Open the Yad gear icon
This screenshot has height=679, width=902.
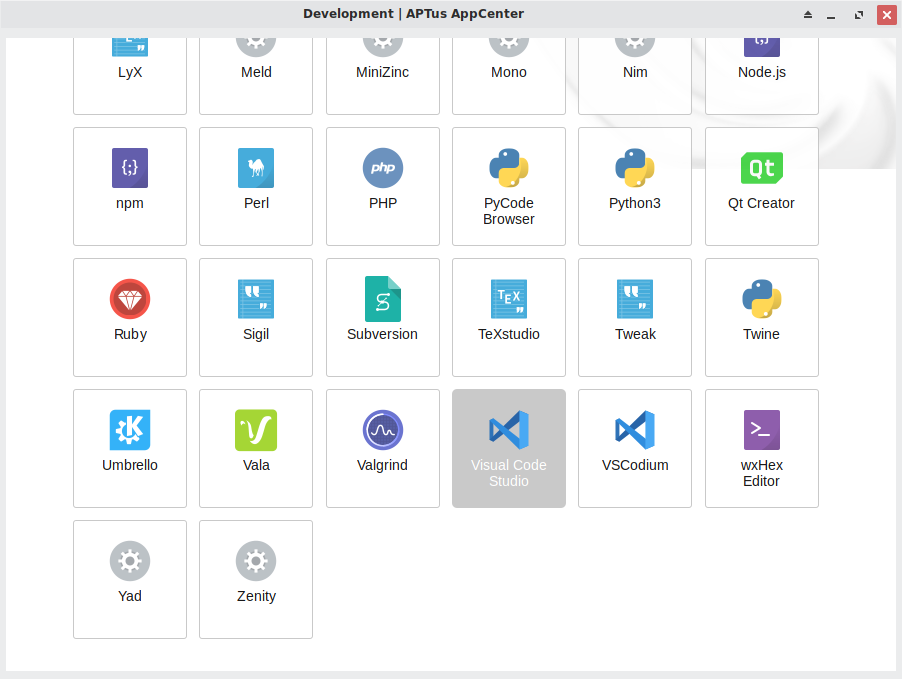130,561
